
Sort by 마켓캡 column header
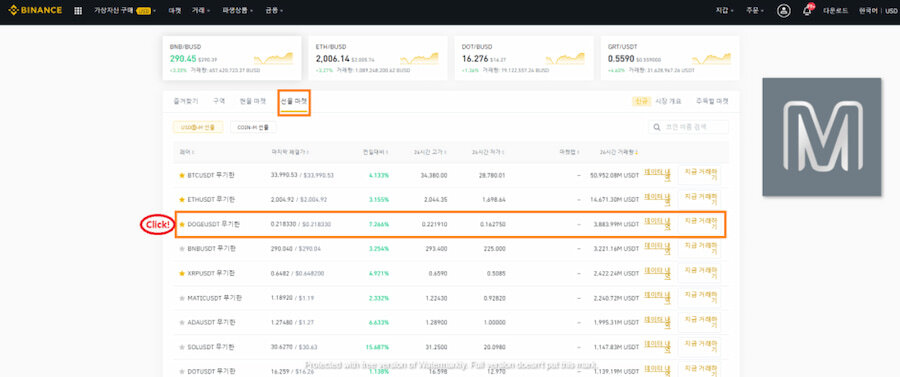(570, 153)
